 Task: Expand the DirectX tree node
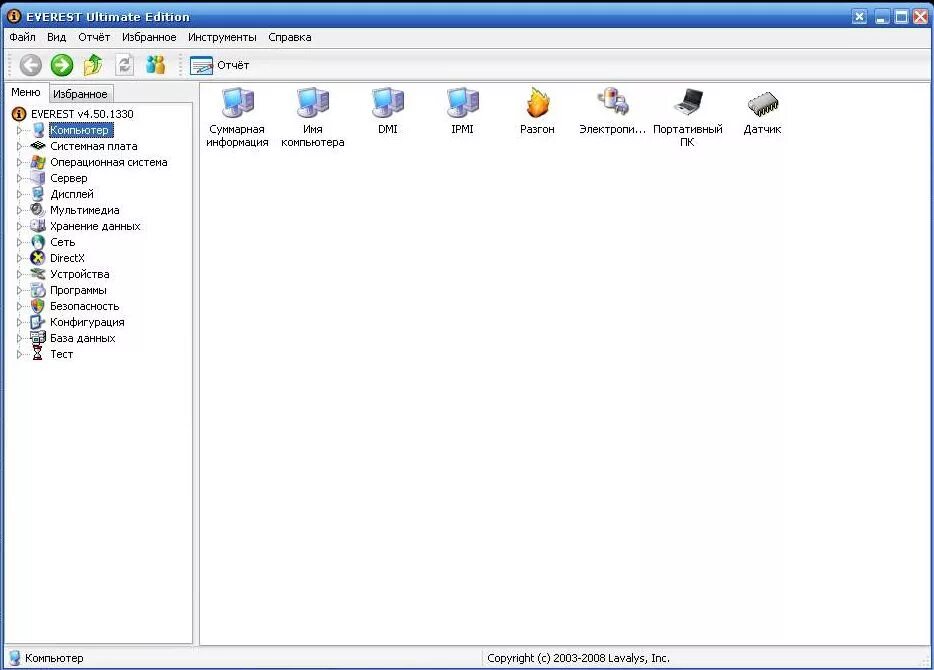(19, 258)
